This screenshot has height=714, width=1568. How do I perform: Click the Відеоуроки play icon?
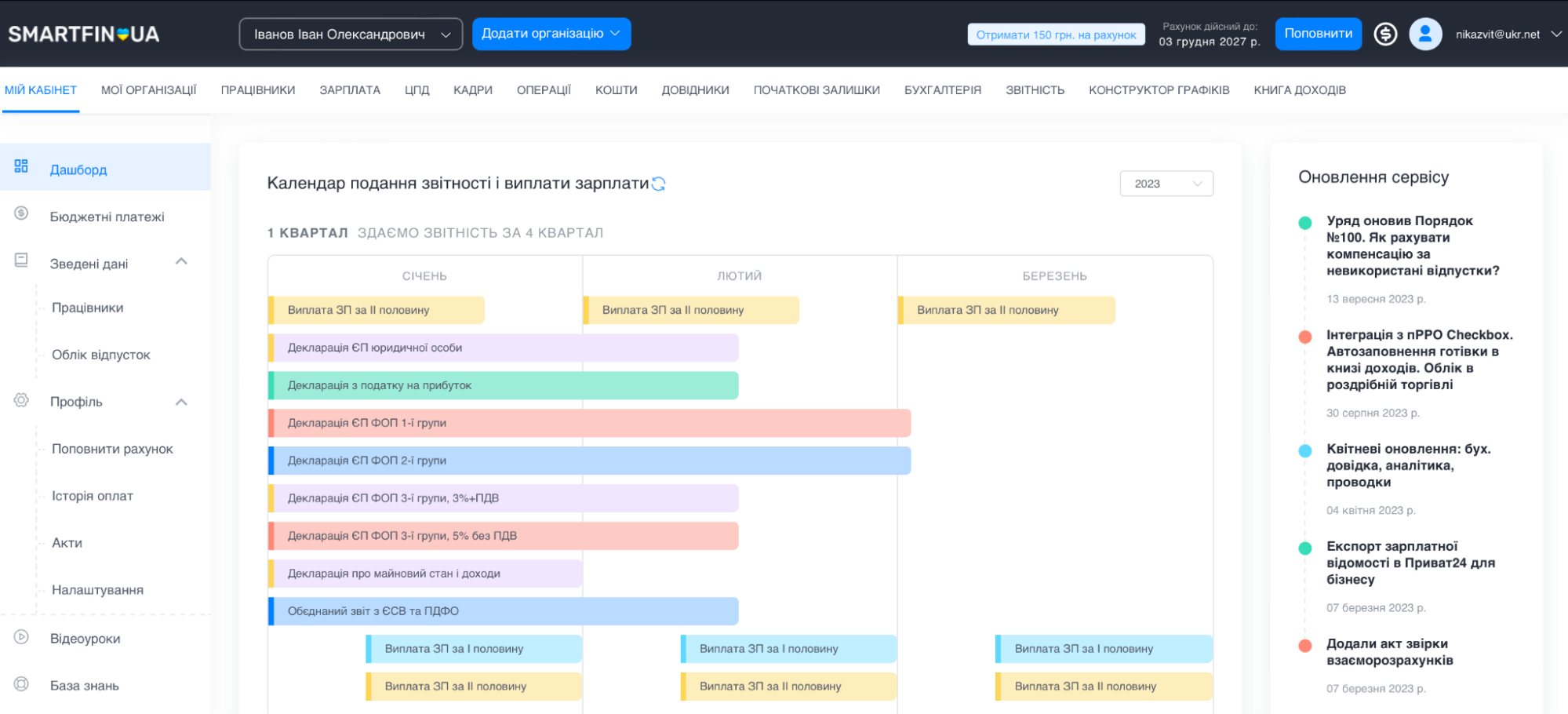click(x=21, y=637)
